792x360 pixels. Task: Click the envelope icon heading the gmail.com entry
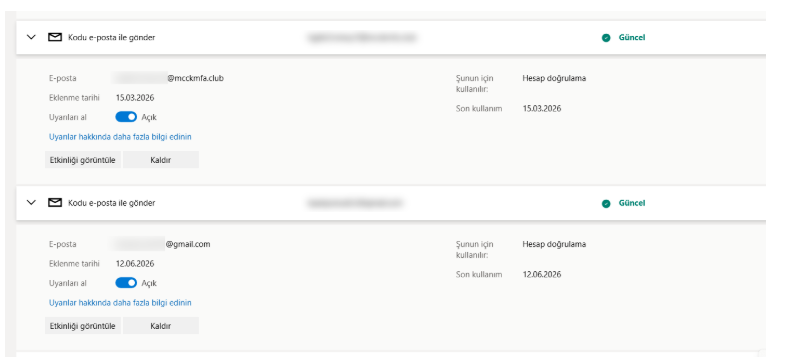(x=55, y=202)
